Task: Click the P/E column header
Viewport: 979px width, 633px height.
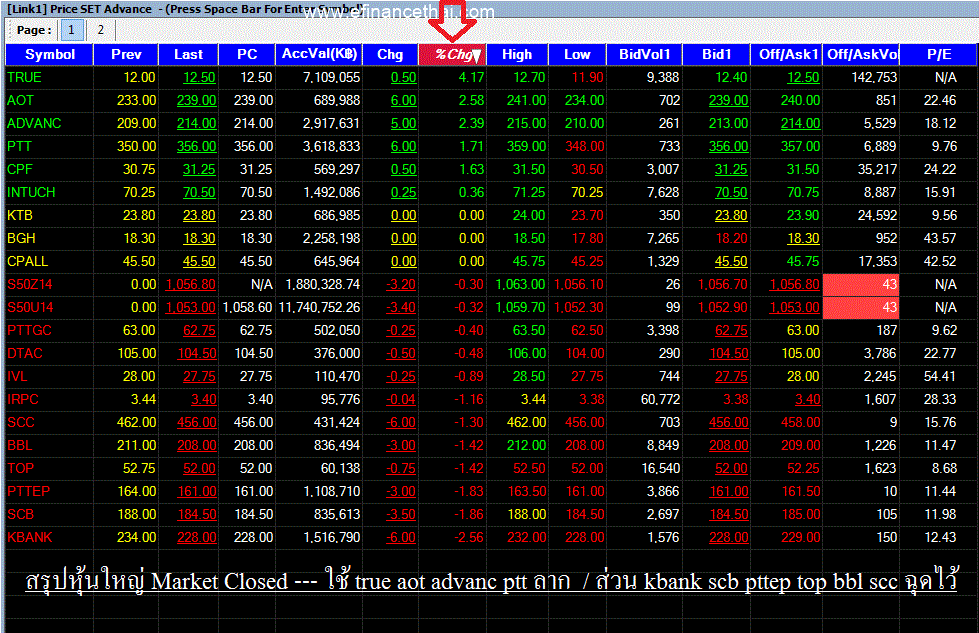Action: tap(939, 54)
